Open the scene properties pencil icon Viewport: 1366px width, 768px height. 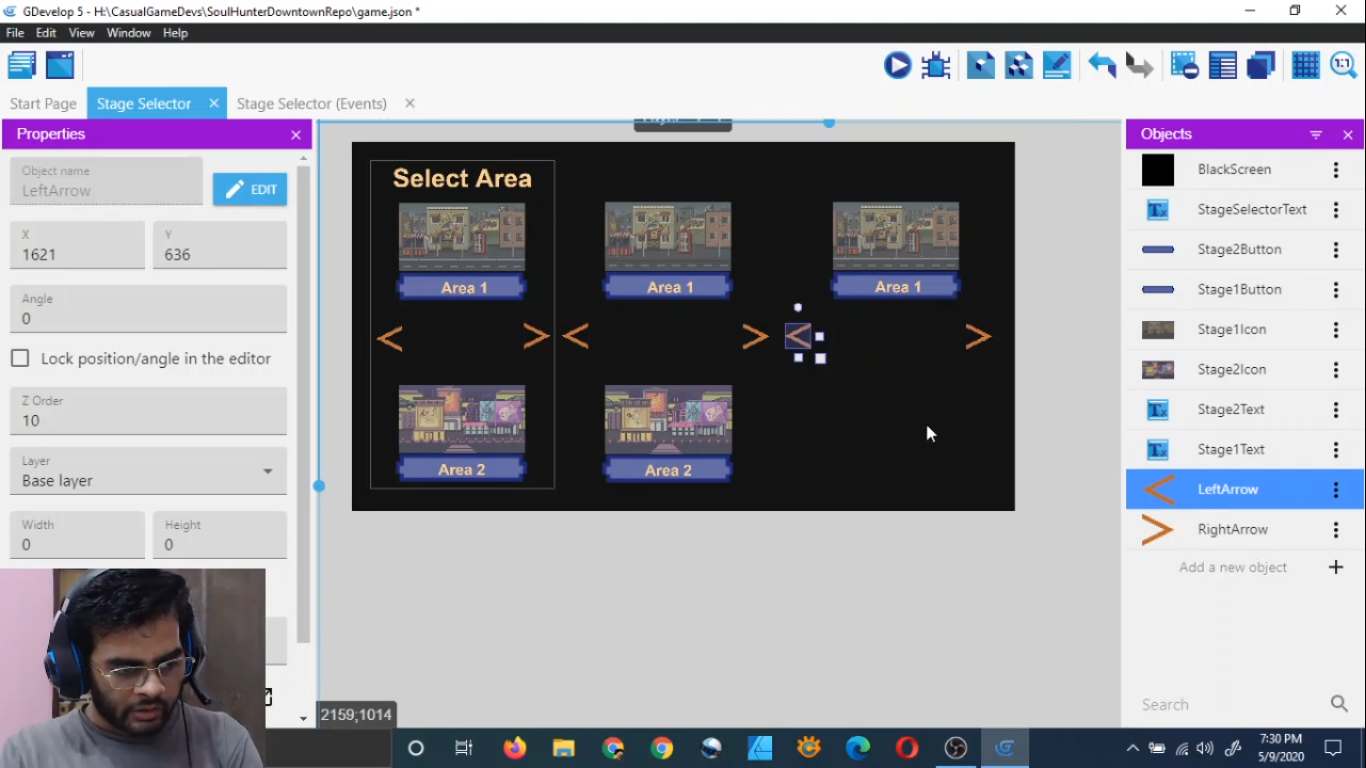point(1057,66)
